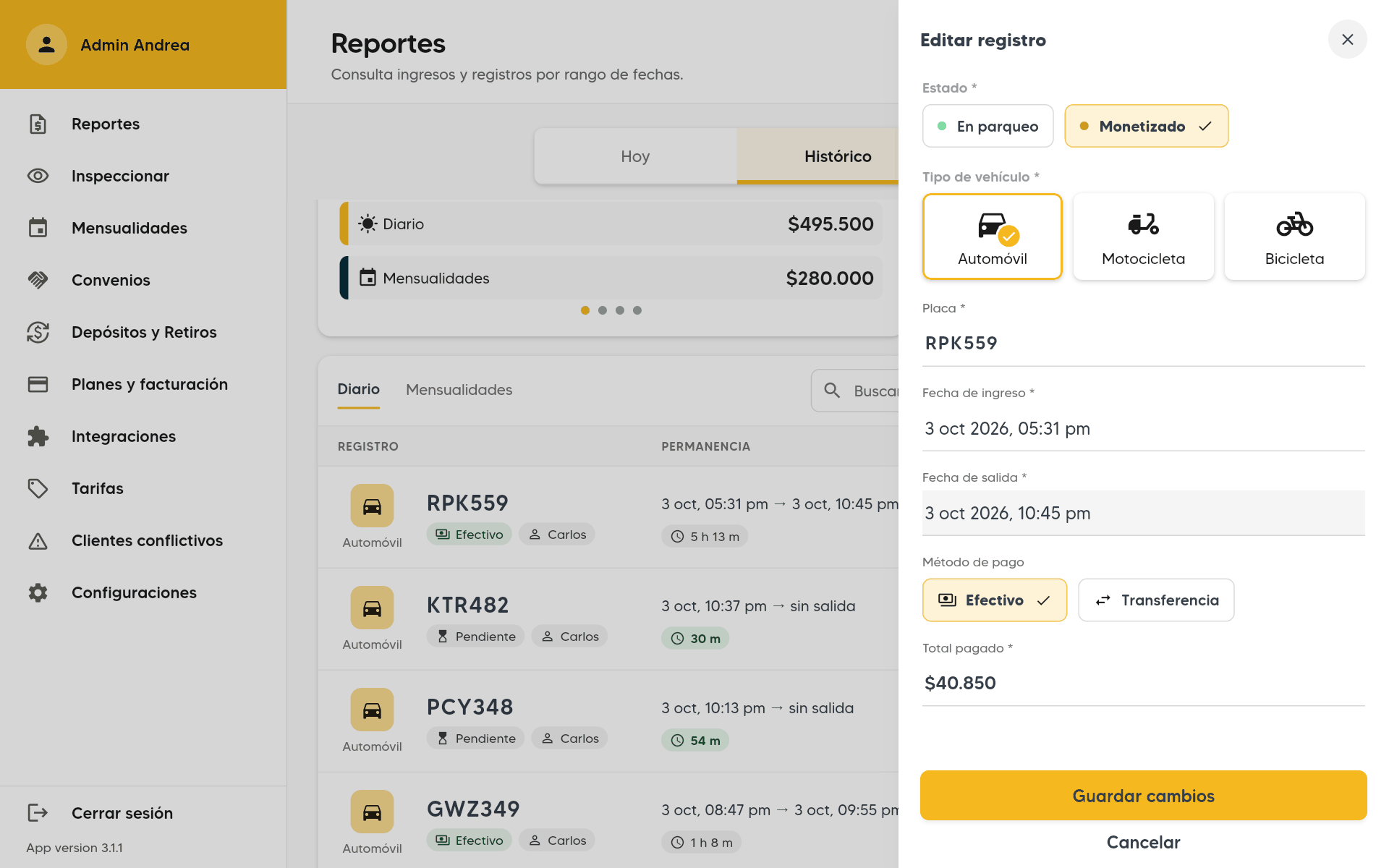Go to last carousel dot

click(637, 310)
